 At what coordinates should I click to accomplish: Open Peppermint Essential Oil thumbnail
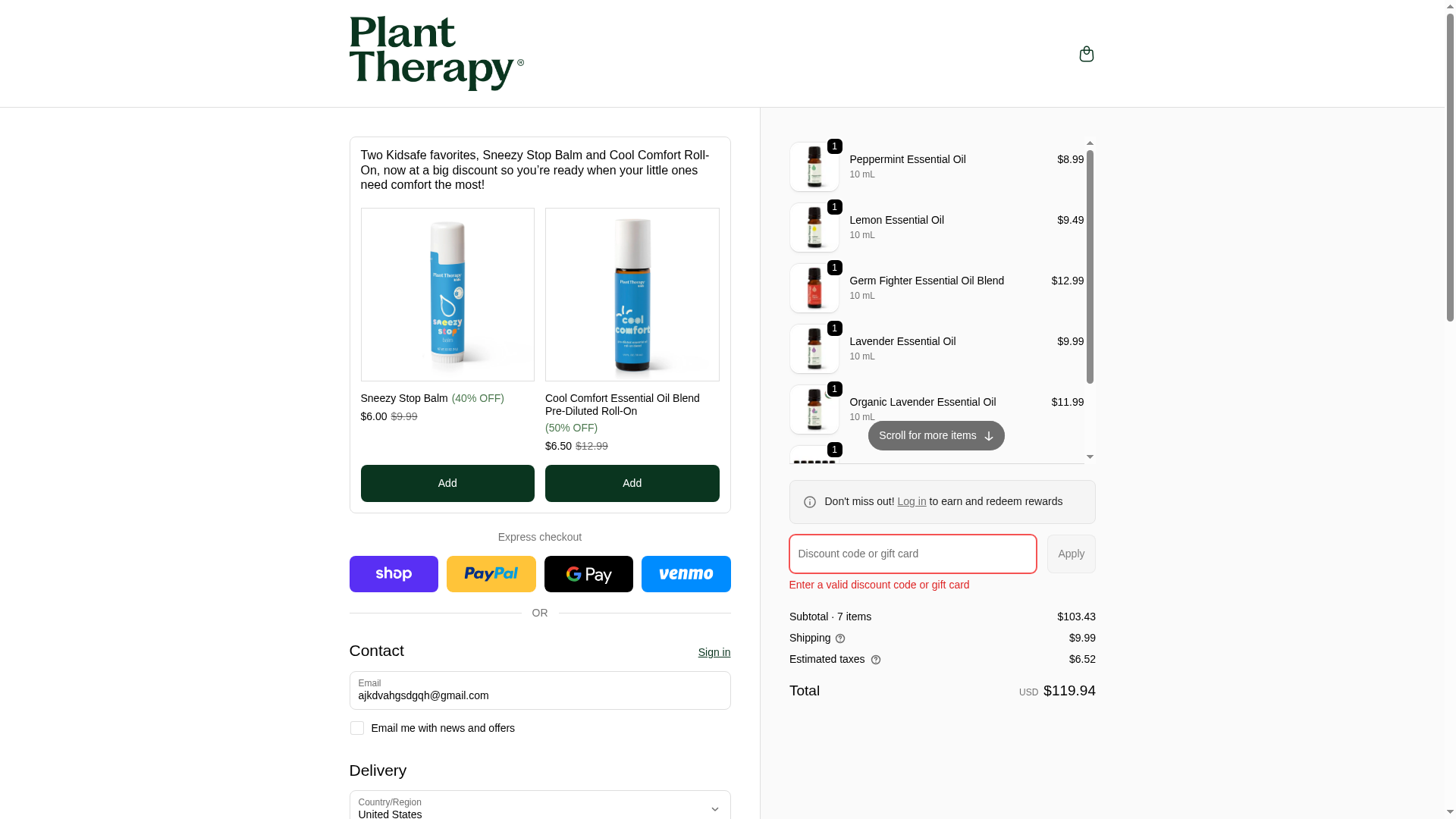pyautogui.click(x=814, y=167)
